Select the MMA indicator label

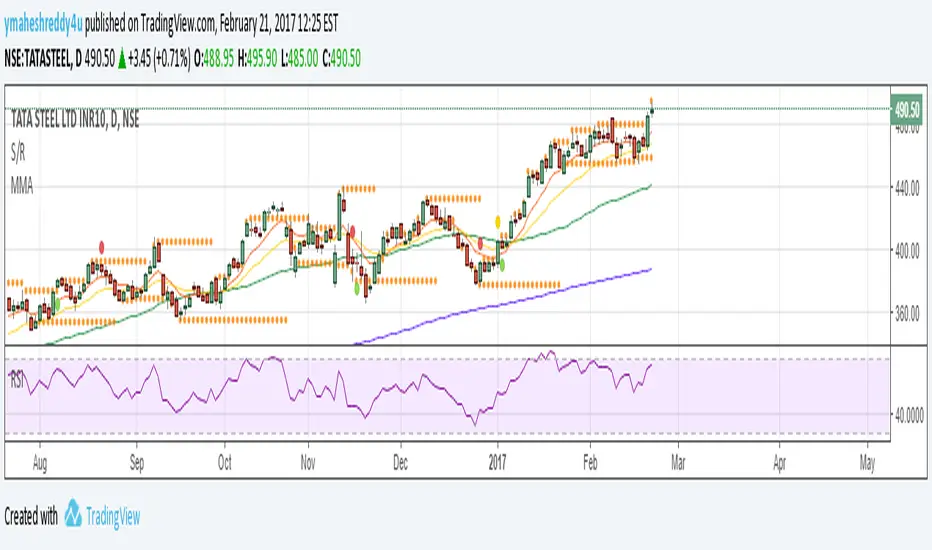coord(22,187)
